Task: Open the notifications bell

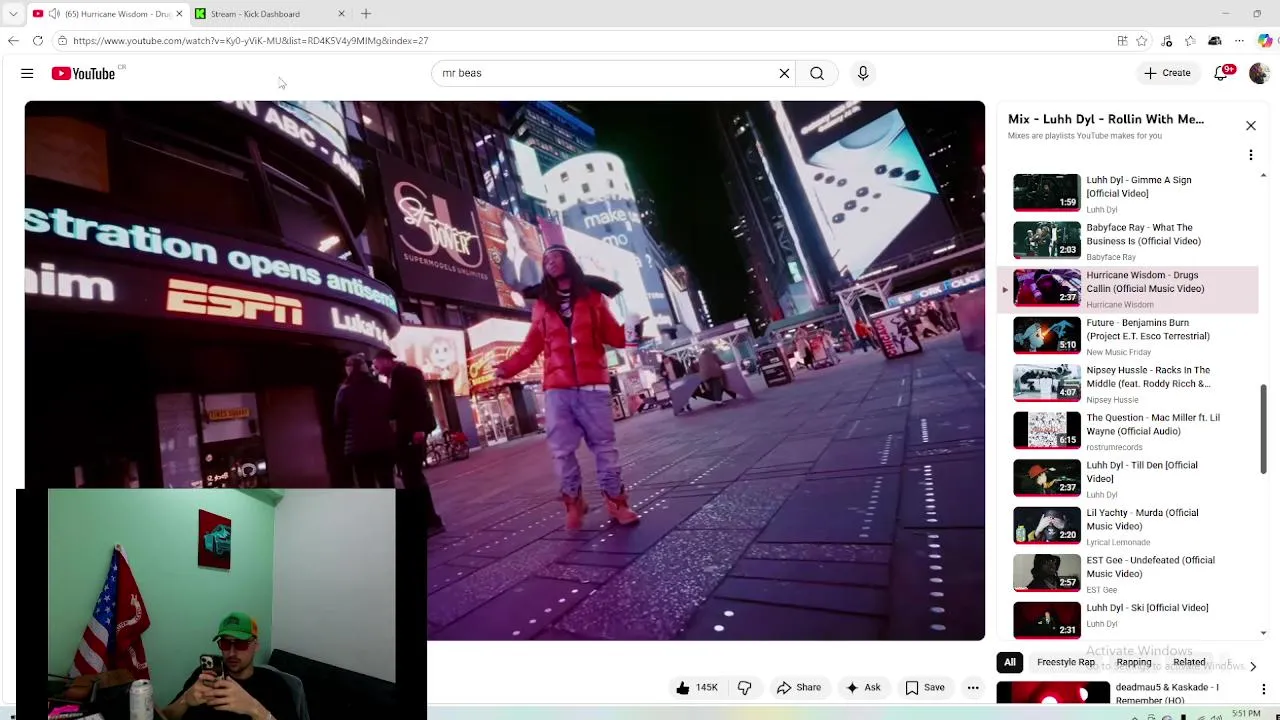Action: [x=1222, y=73]
